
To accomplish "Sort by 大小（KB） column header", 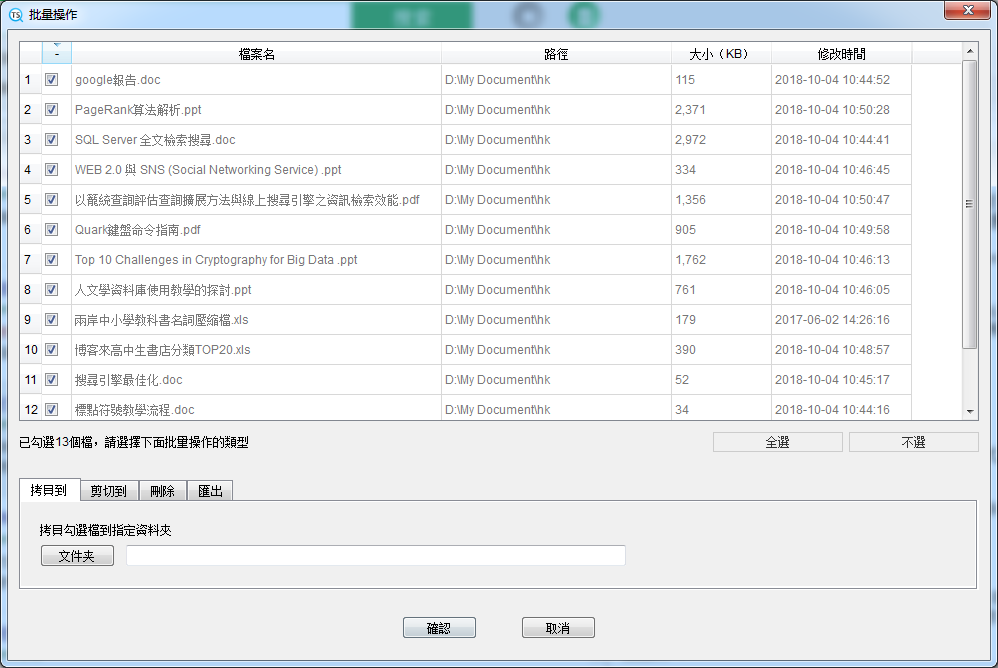I will click(720, 54).
